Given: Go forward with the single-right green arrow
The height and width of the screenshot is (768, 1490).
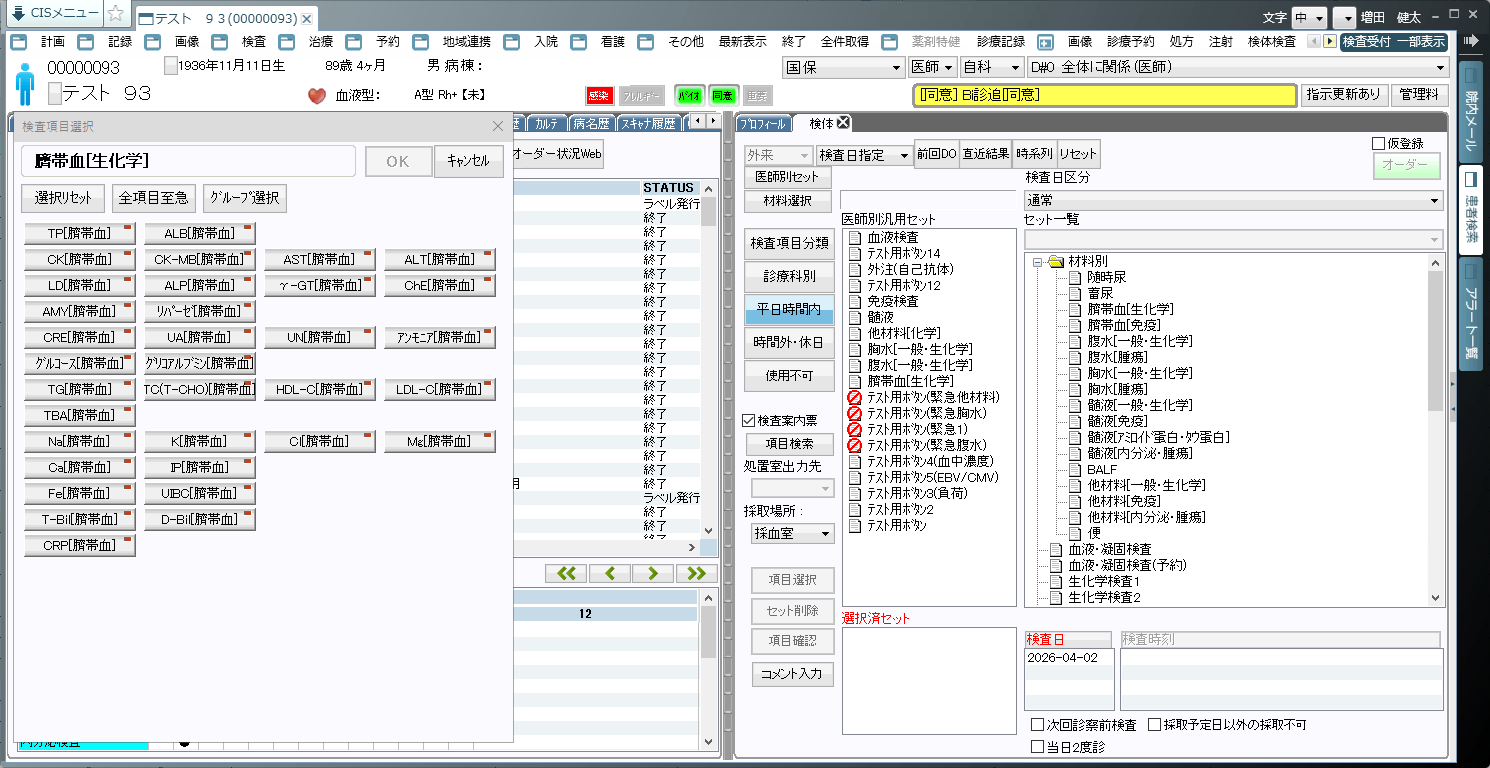Looking at the screenshot, I should (x=653, y=573).
